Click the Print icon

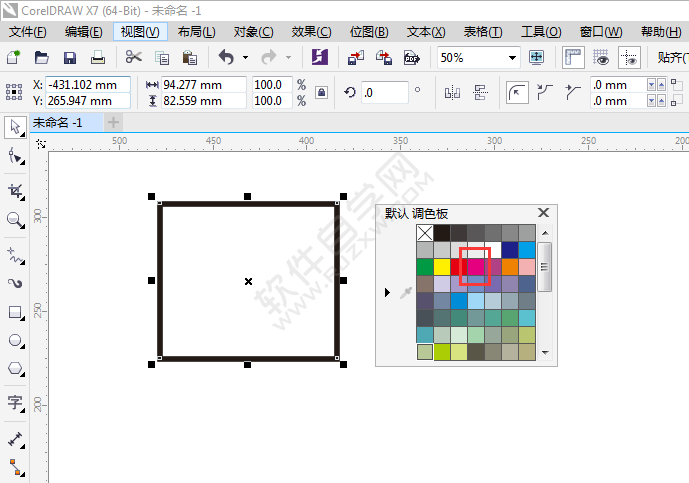click(98, 58)
